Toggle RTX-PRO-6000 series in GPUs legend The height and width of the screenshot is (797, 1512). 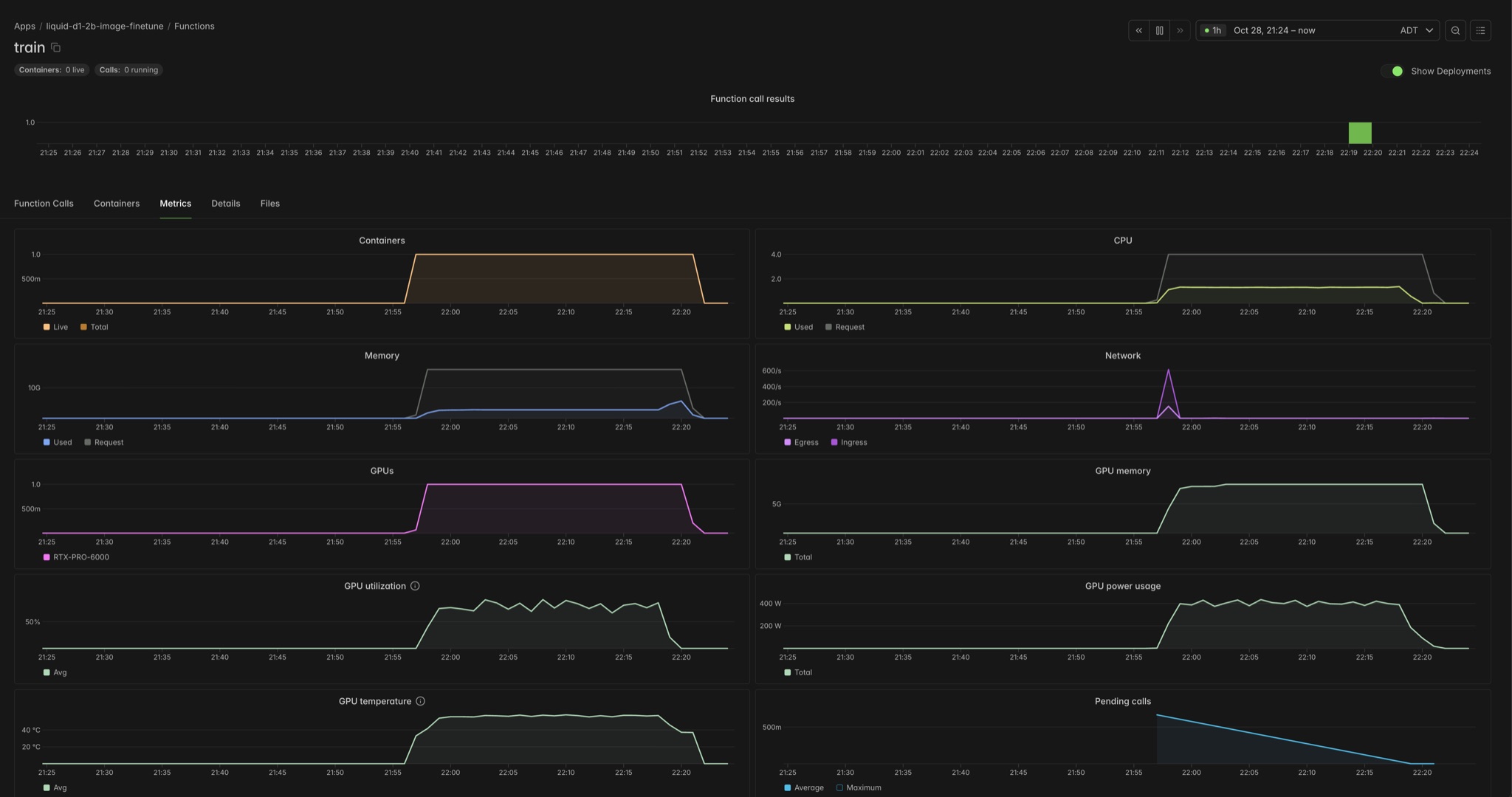(x=76, y=557)
